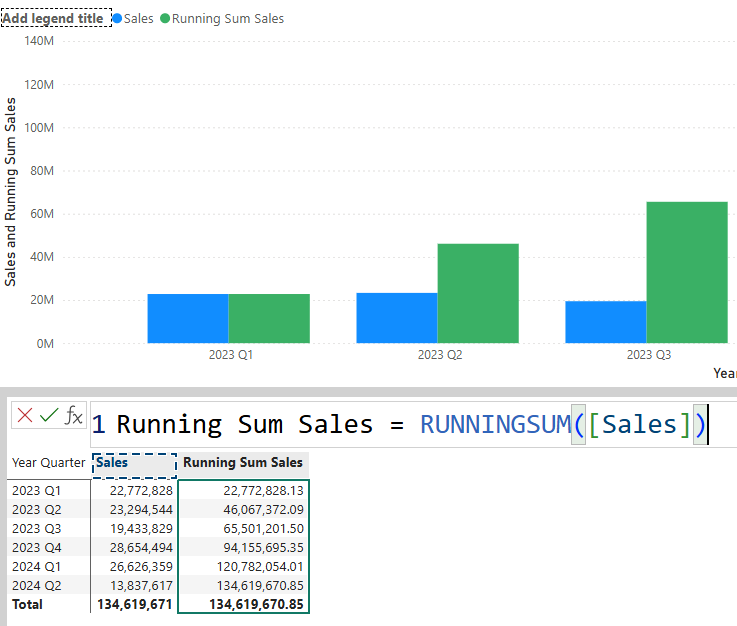Screen dimensions: 737x626
Task: Click the 20M y-axis tick label
Action: 42,300
